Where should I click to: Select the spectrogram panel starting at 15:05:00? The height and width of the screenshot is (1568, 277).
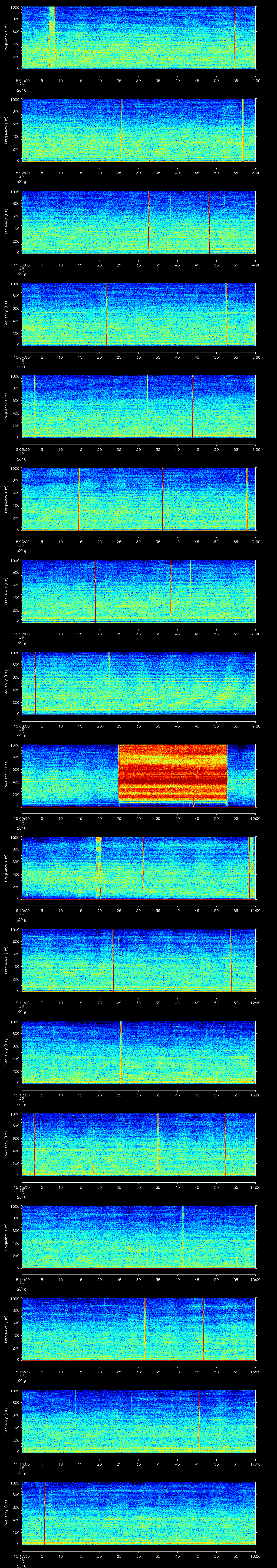139,407
